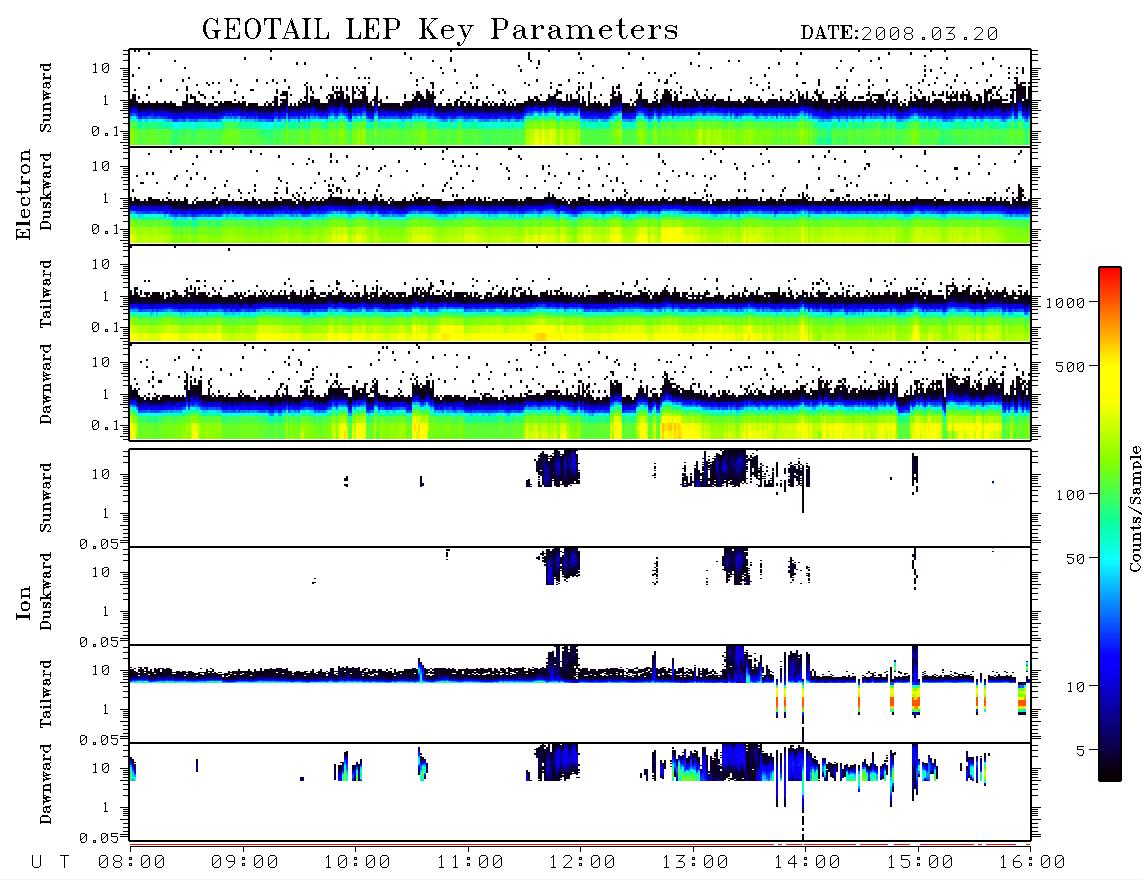Screen dimensions: 1142x880
Task: Click the 15:00 time axis label
Action: point(920,863)
